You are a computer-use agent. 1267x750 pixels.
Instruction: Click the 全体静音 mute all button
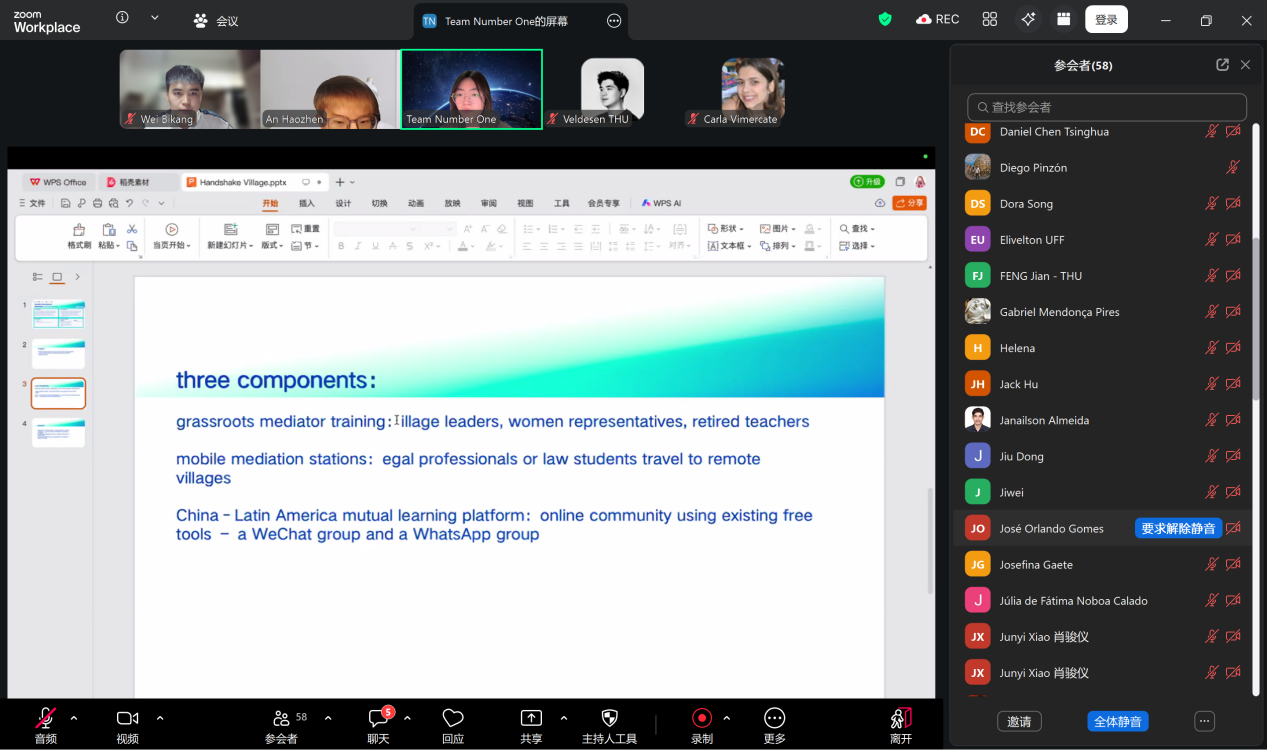1118,721
